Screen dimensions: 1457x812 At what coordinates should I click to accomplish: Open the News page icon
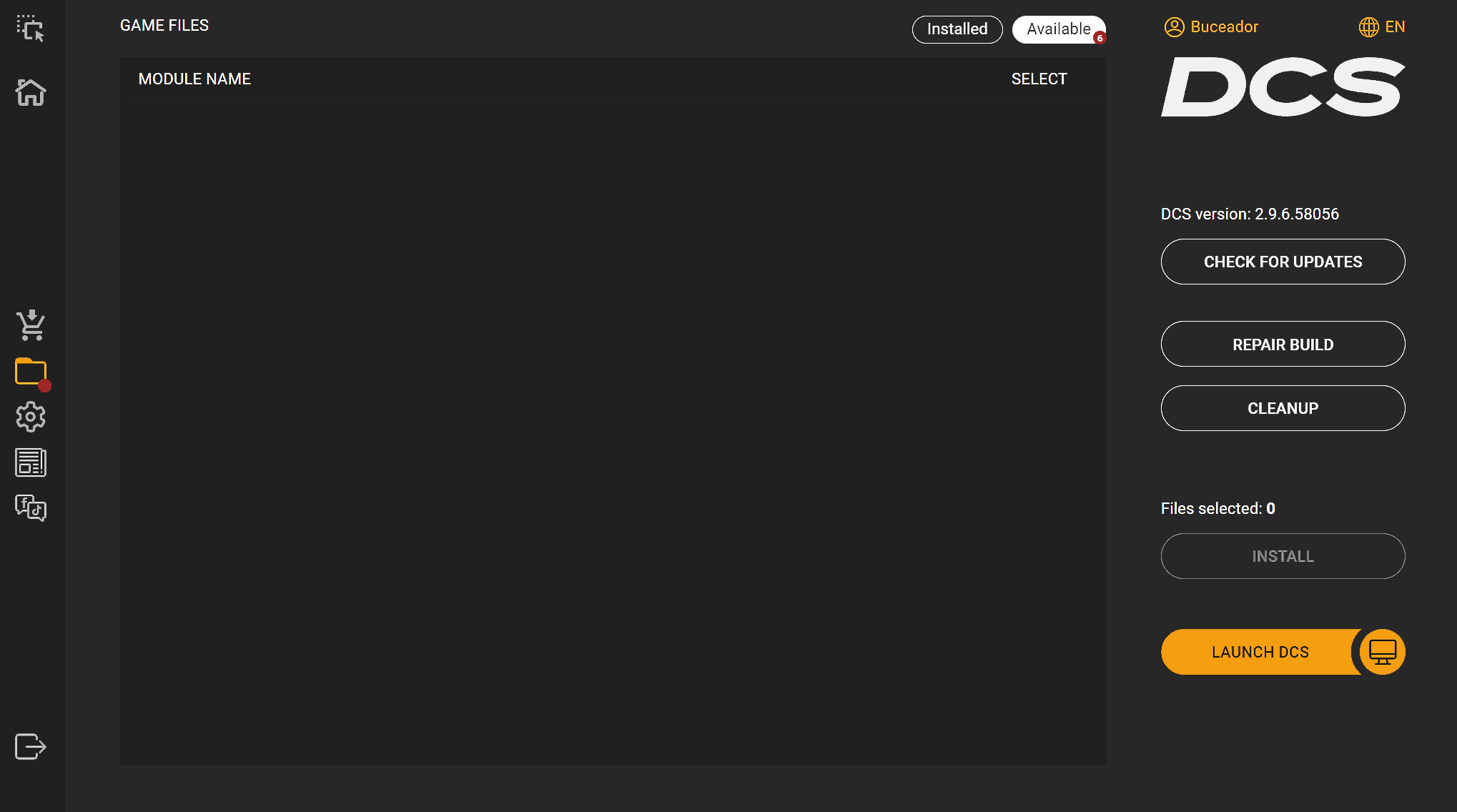(x=31, y=462)
